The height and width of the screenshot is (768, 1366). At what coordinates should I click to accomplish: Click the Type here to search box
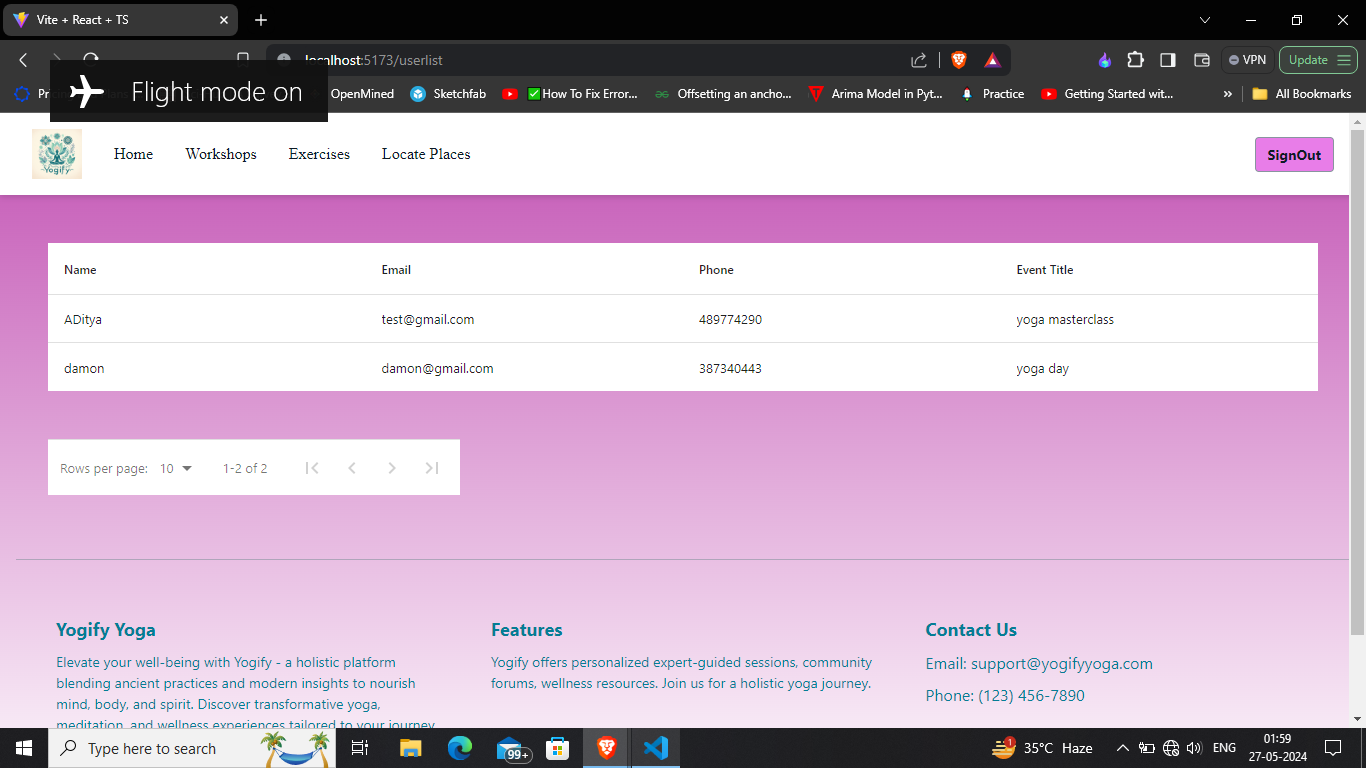pyautogui.click(x=192, y=748)
